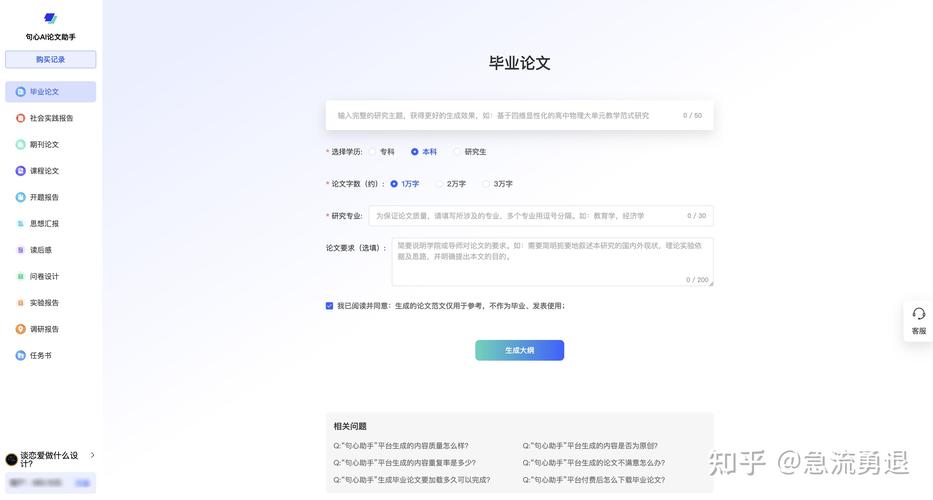The width and height of the screenshot is (933, 500).
Task: Click the 任务书 sidebar icon
Action: 20,355
